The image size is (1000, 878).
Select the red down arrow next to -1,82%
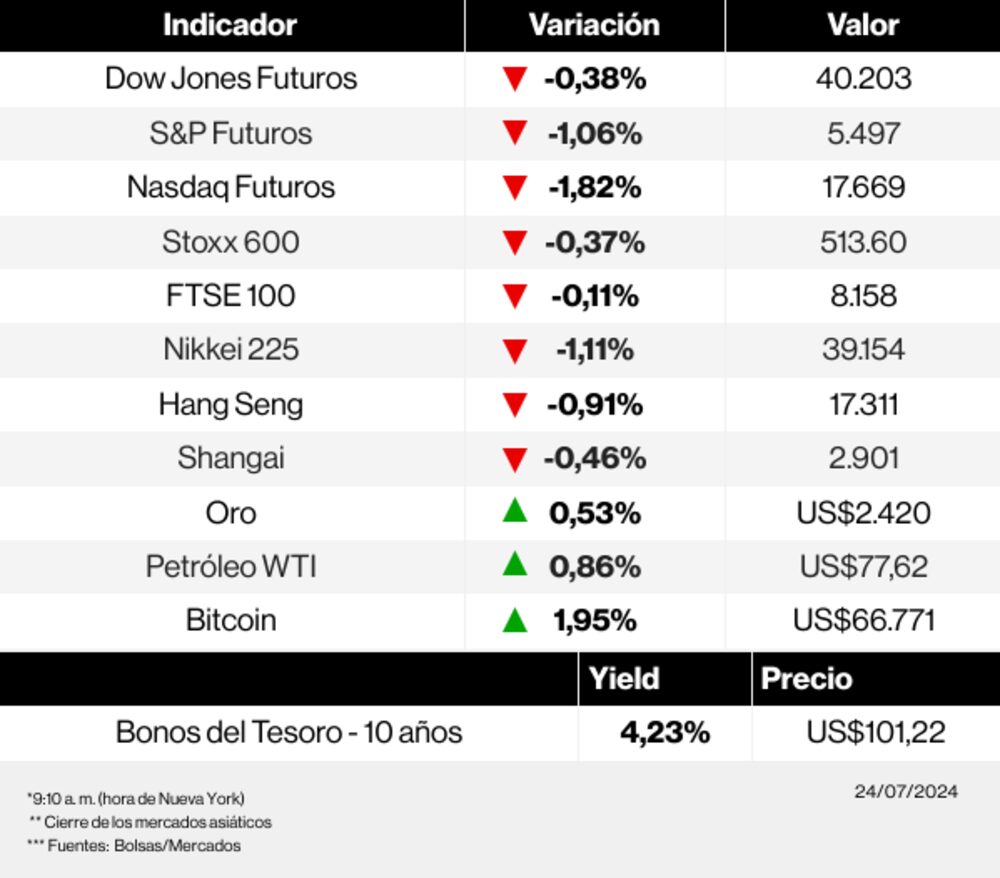(x=514, y=187)
